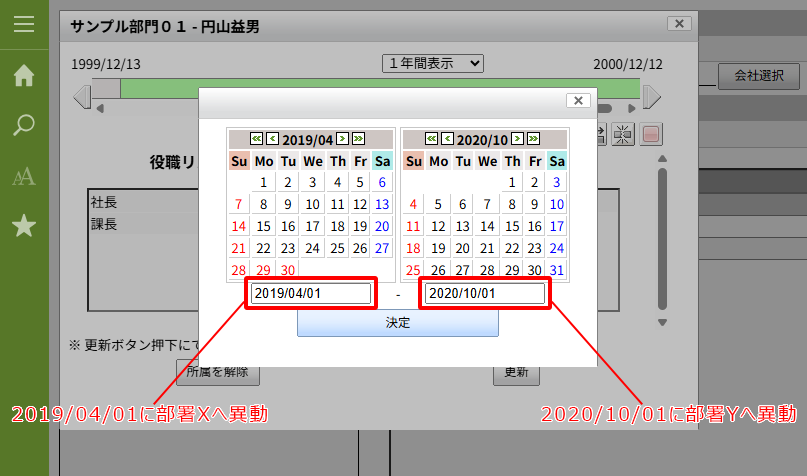Screen dimensions: 807x476
Task: Go to Home via sidebar icon
Action: tap(24, 75)
